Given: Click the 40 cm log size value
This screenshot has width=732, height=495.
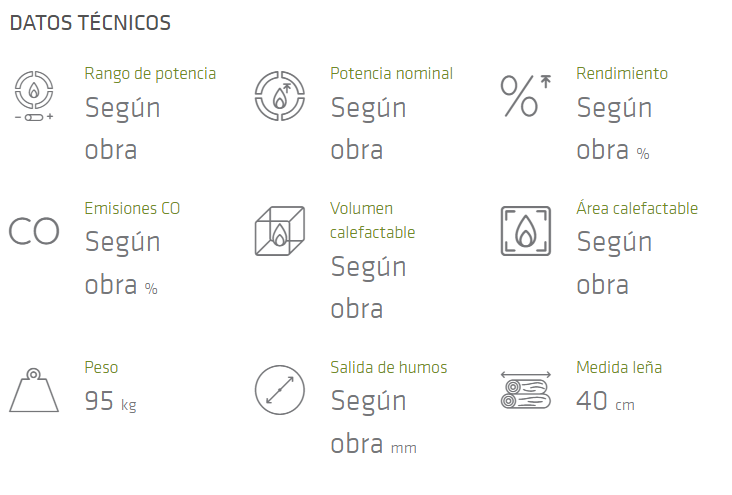Looking at the screenshot, I should click(x=605, y=402).
